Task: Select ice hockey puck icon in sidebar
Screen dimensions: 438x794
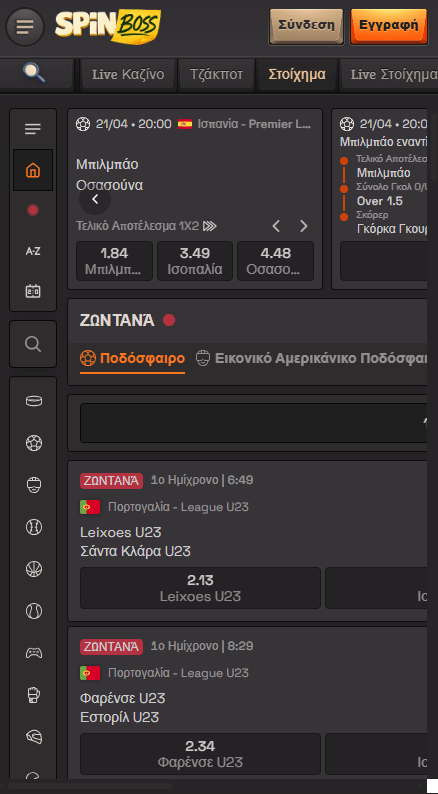Action: [x=34, y=401]
